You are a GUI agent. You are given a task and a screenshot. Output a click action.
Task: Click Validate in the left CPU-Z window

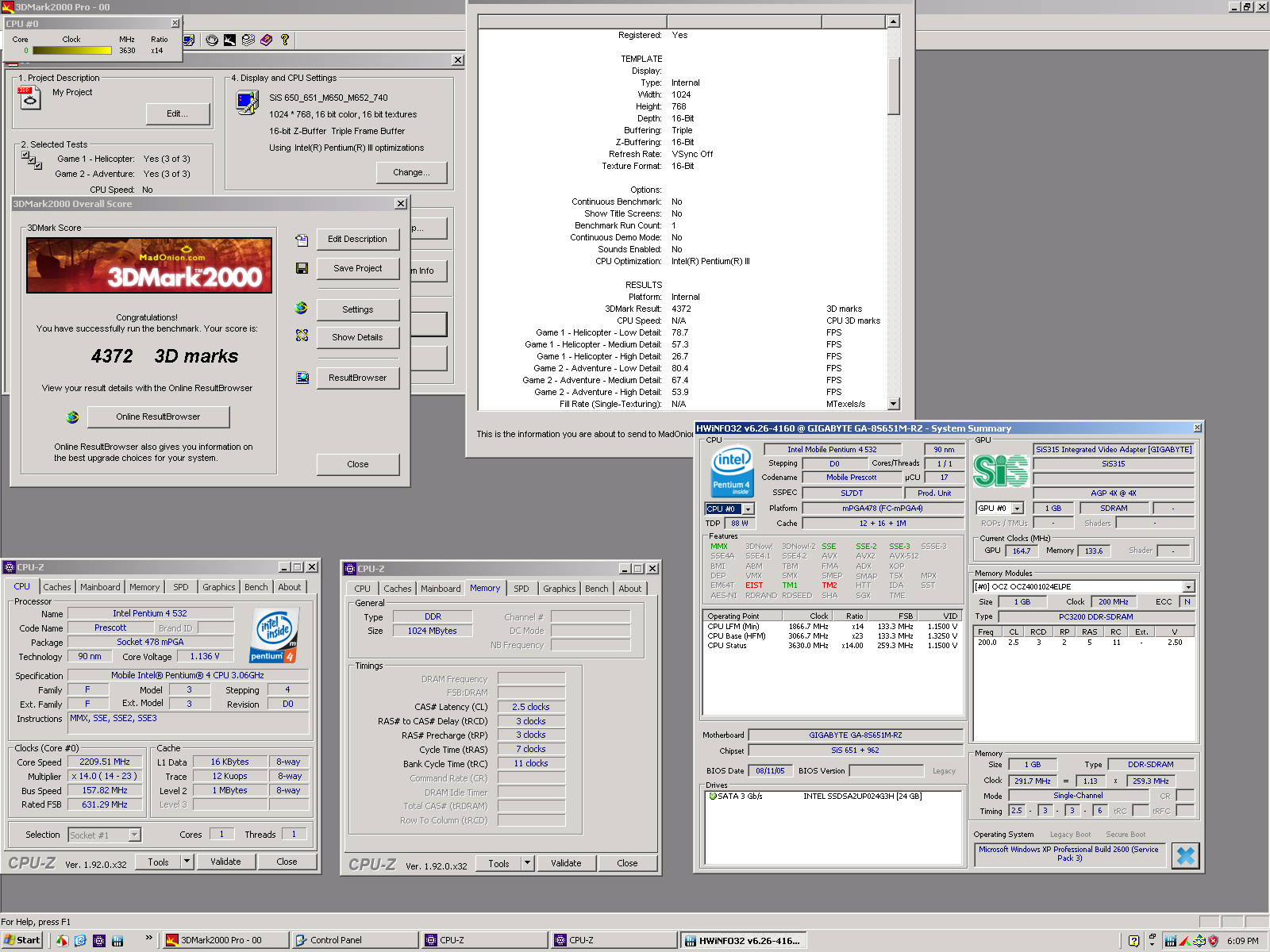pos(225,862)
